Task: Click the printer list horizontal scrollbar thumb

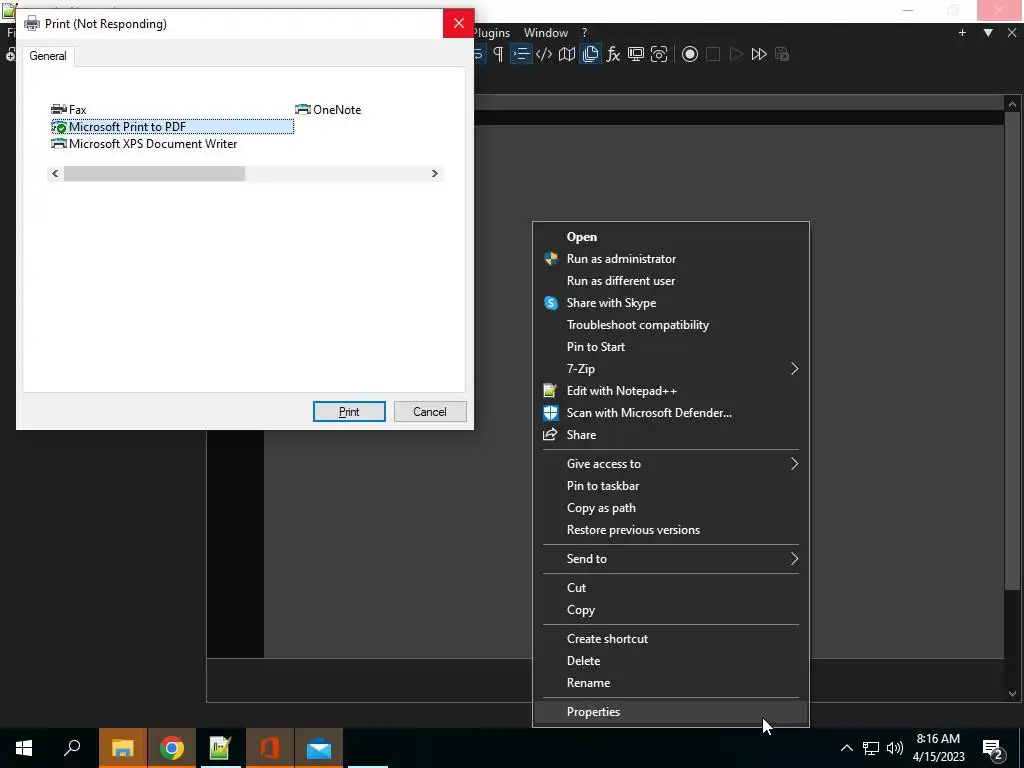Action: pyautogui.click(x=154, y=174)
